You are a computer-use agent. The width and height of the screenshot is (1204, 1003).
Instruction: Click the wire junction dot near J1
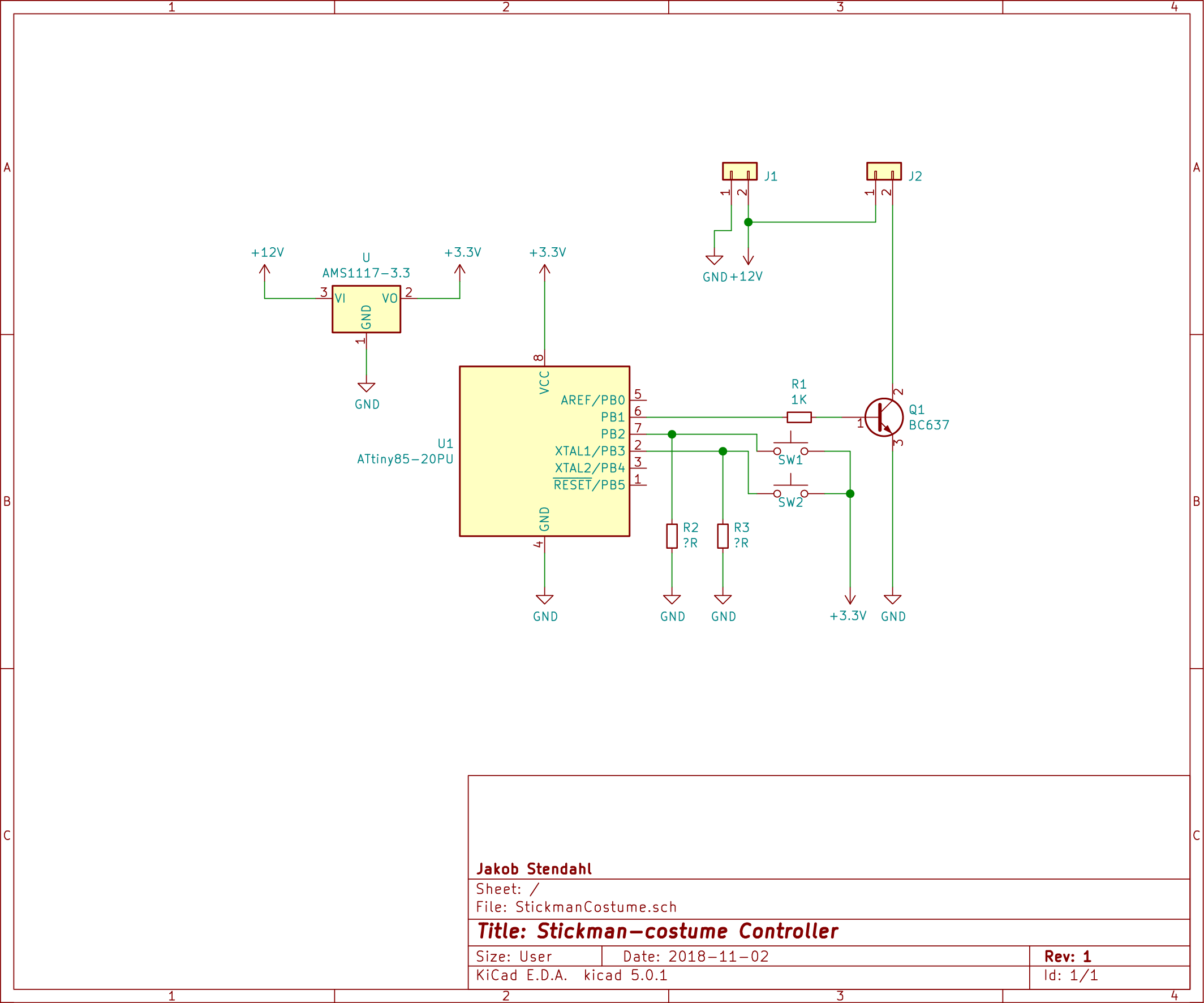click(x=748, y=222)
